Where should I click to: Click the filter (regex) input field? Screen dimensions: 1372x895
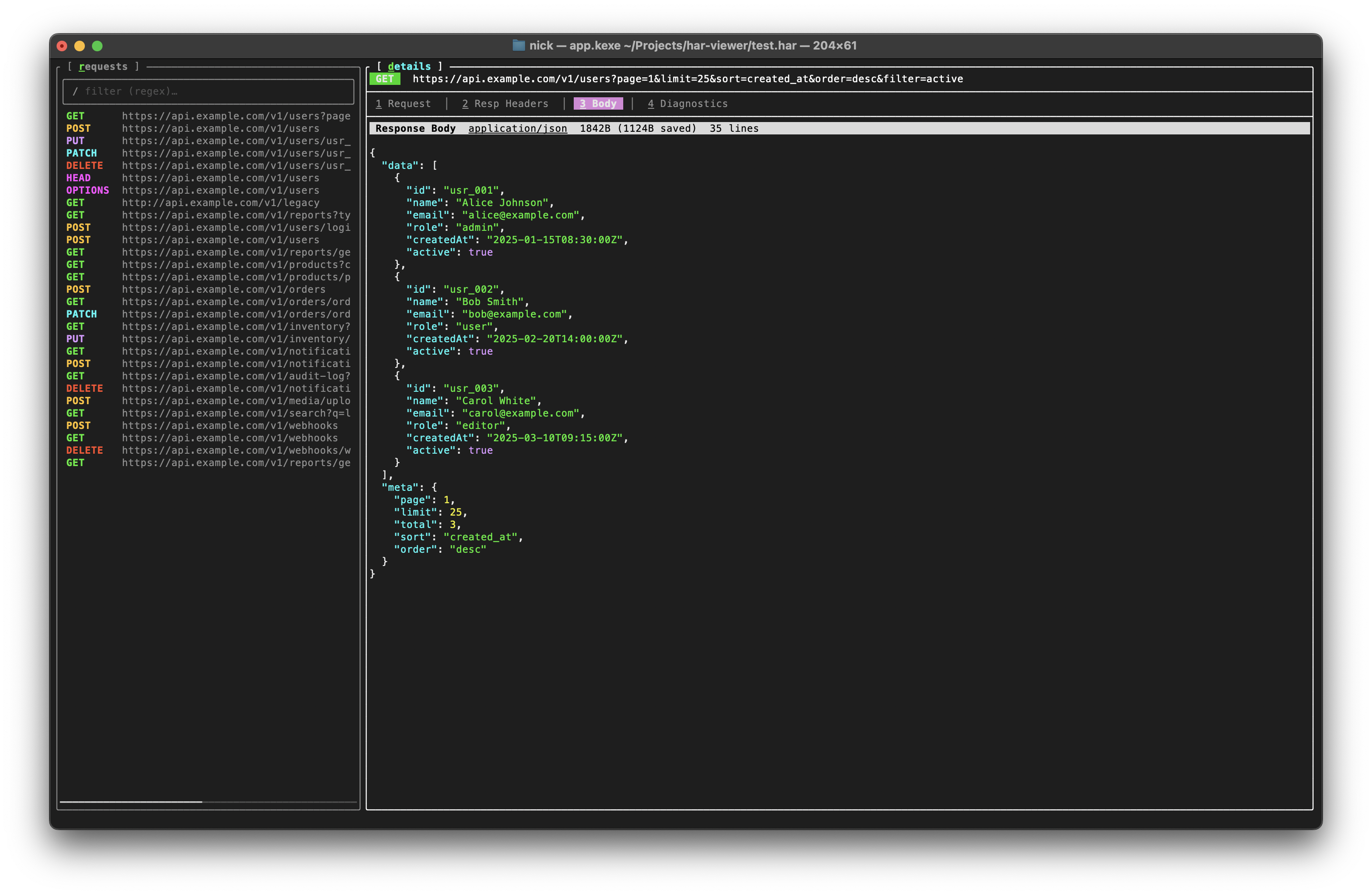pyautogui.click(x=208, y=91)
